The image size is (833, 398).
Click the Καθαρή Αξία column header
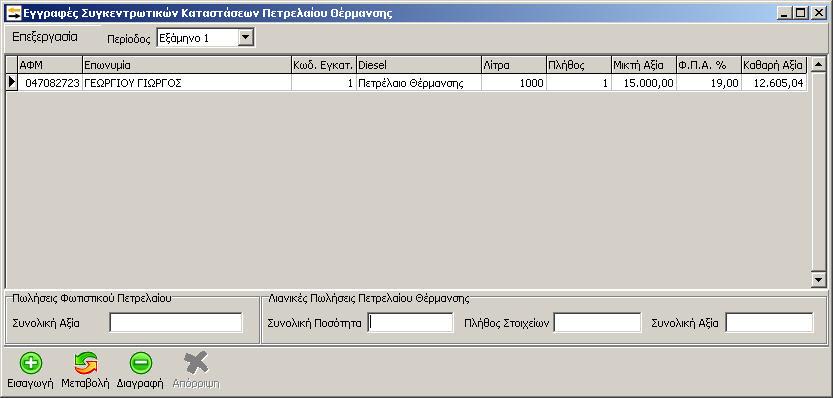point(775,65)
